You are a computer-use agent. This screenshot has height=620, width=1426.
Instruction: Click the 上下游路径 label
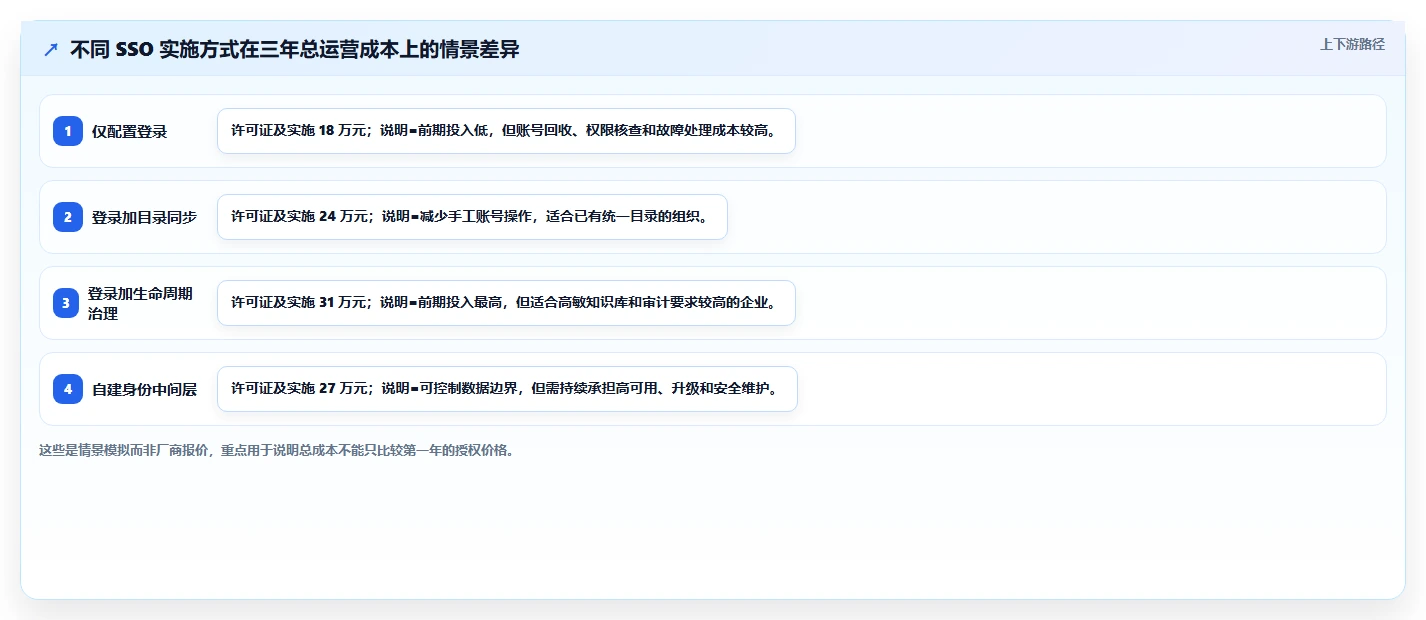coord(1352,44)
